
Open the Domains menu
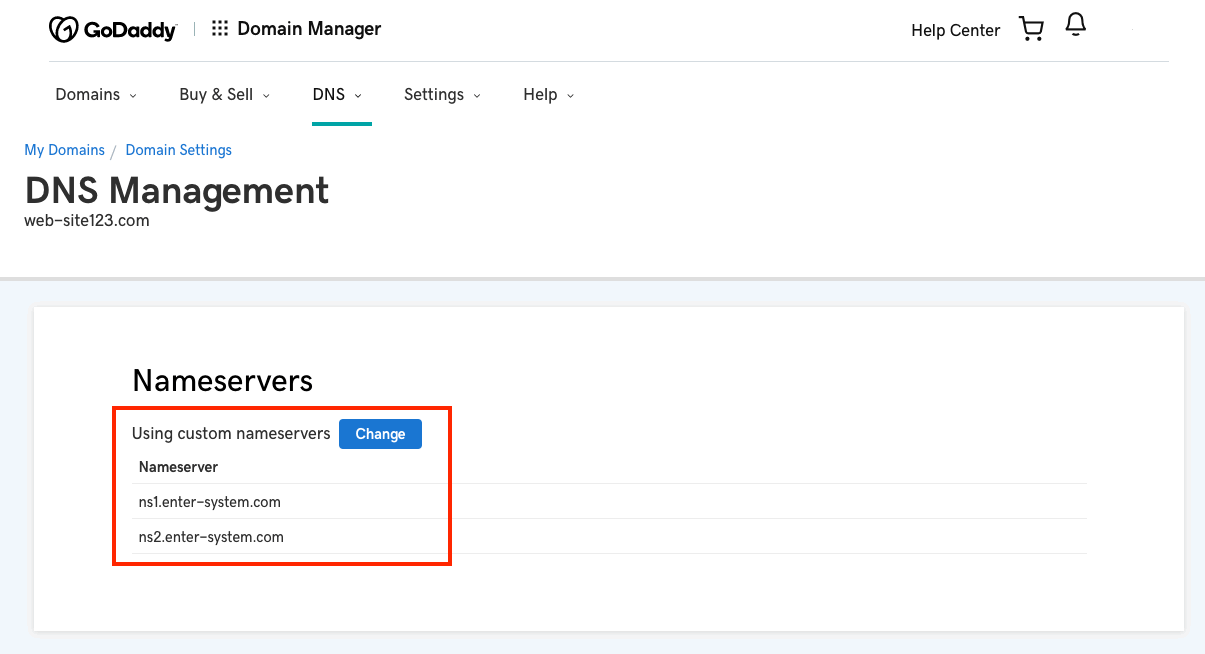click(x=96, y=94)
